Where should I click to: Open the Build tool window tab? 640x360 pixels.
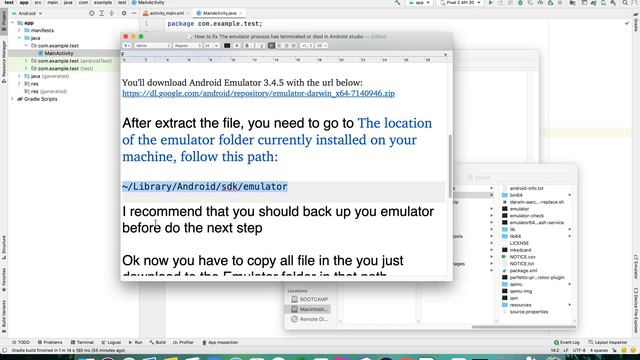158,342
